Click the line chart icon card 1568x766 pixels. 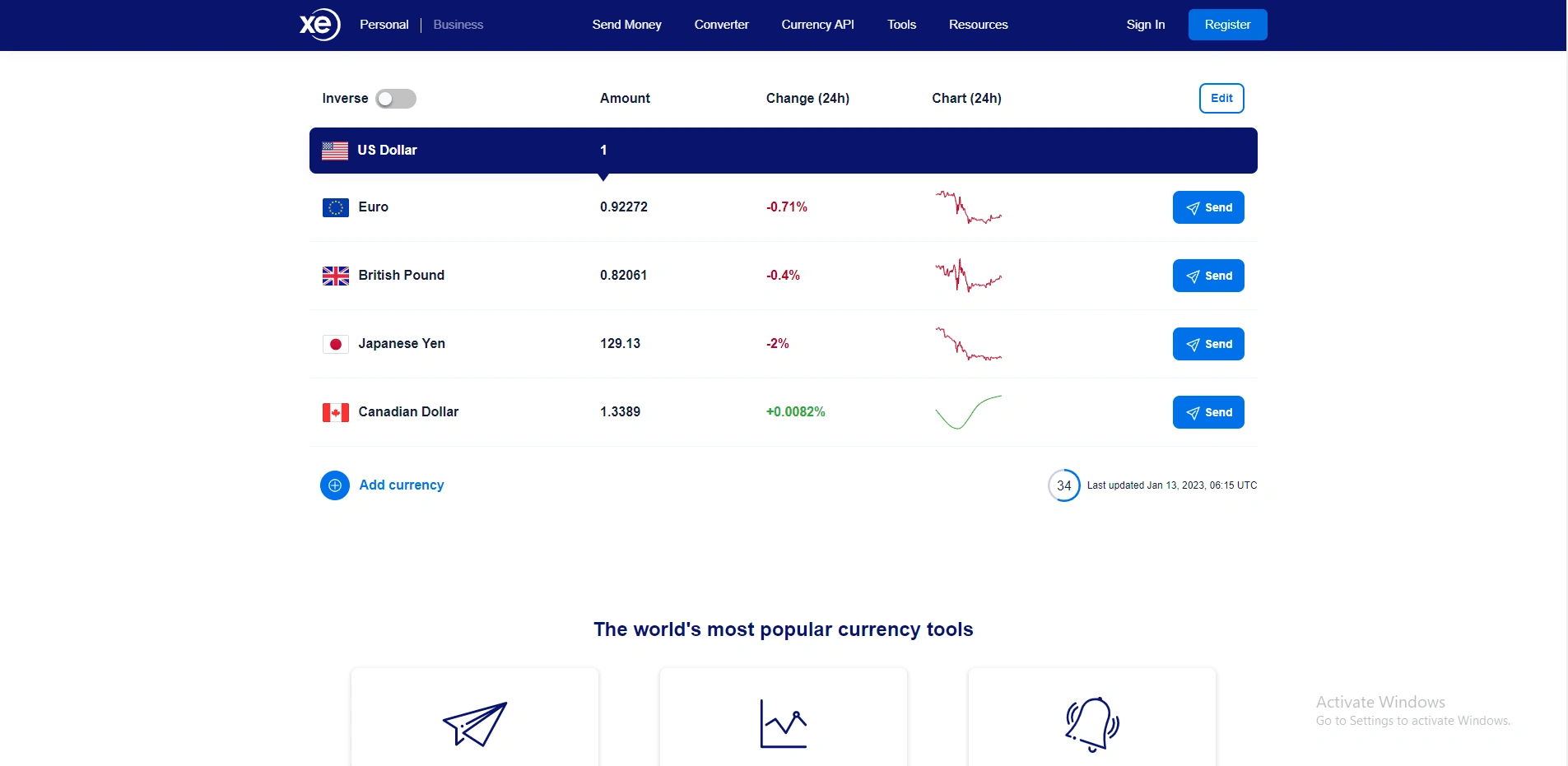(784, 717)
